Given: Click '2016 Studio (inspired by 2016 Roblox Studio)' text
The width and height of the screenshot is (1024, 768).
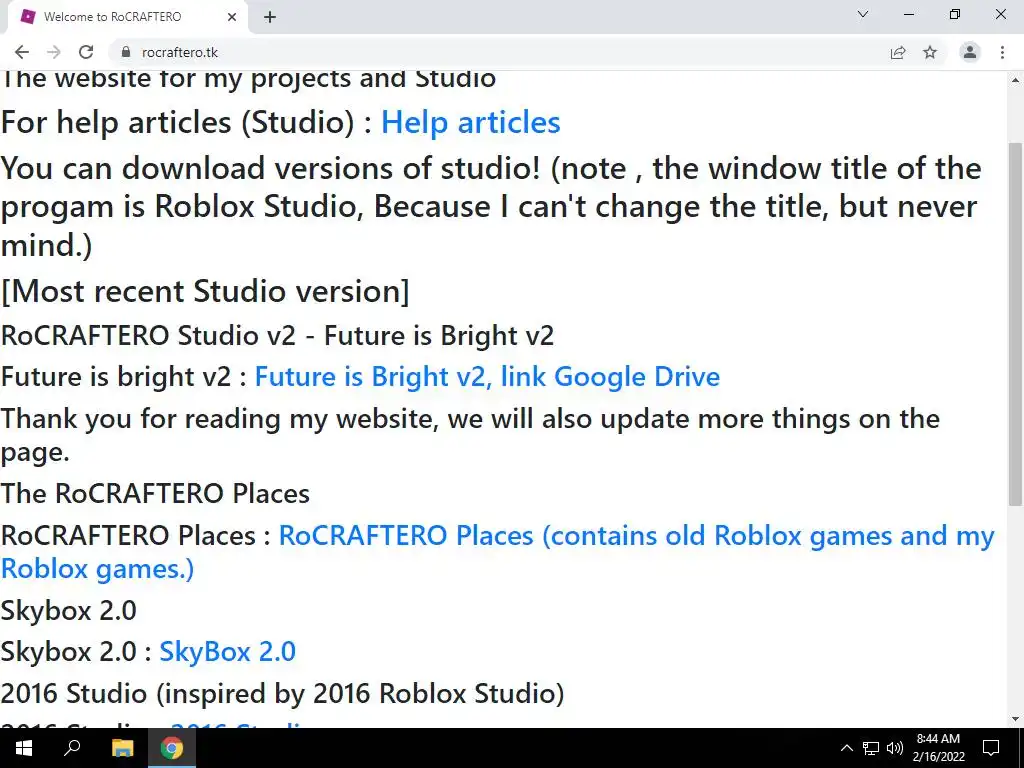Looking at the screenshot, I should (x=283, y=694).
